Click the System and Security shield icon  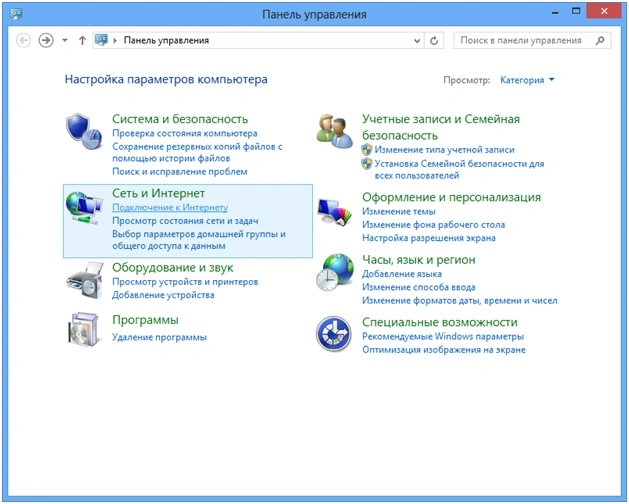pos(84,132)
